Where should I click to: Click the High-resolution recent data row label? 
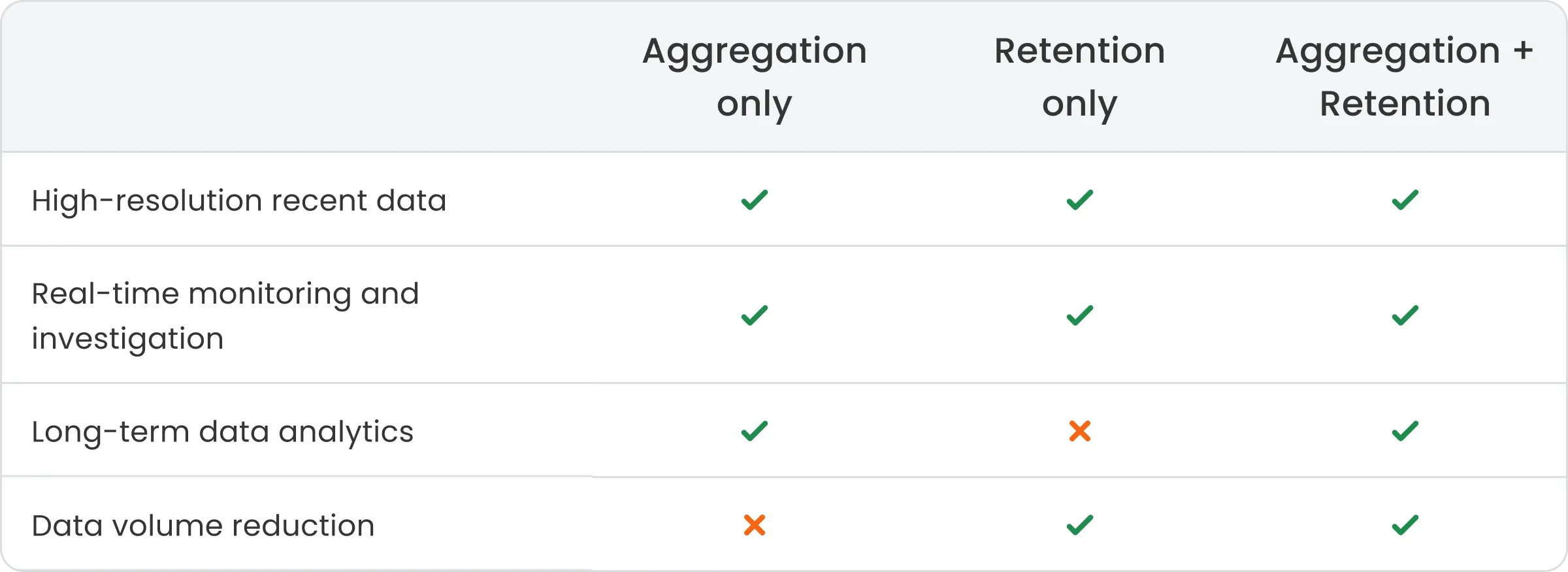coord(239,200)
